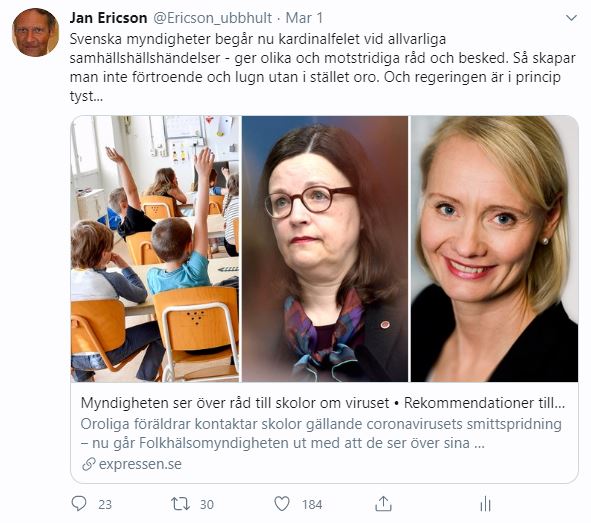Open the share upload icon

pos(383,504)
